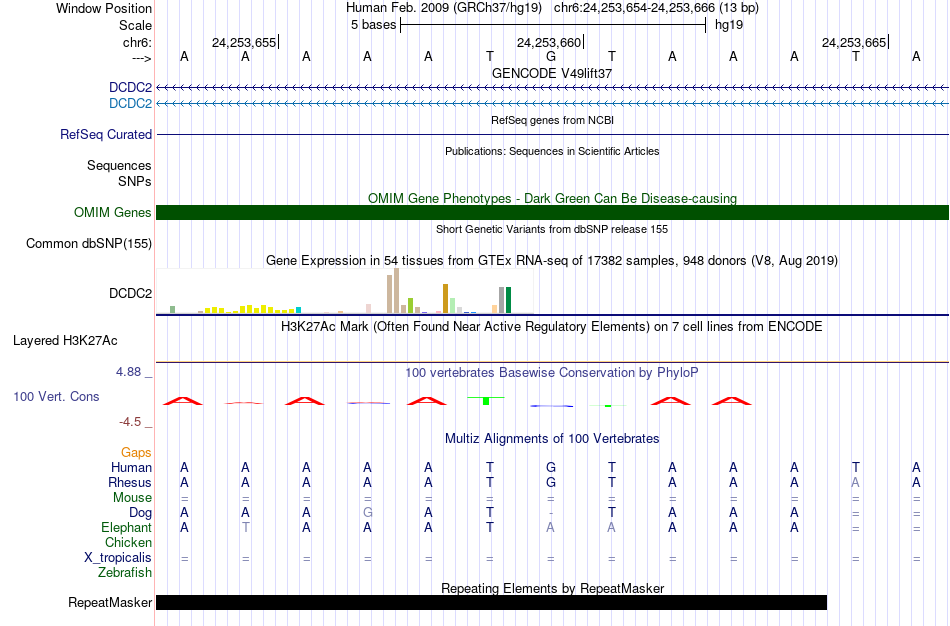Click the faded G base in Dog row

(x=367, y=513)
